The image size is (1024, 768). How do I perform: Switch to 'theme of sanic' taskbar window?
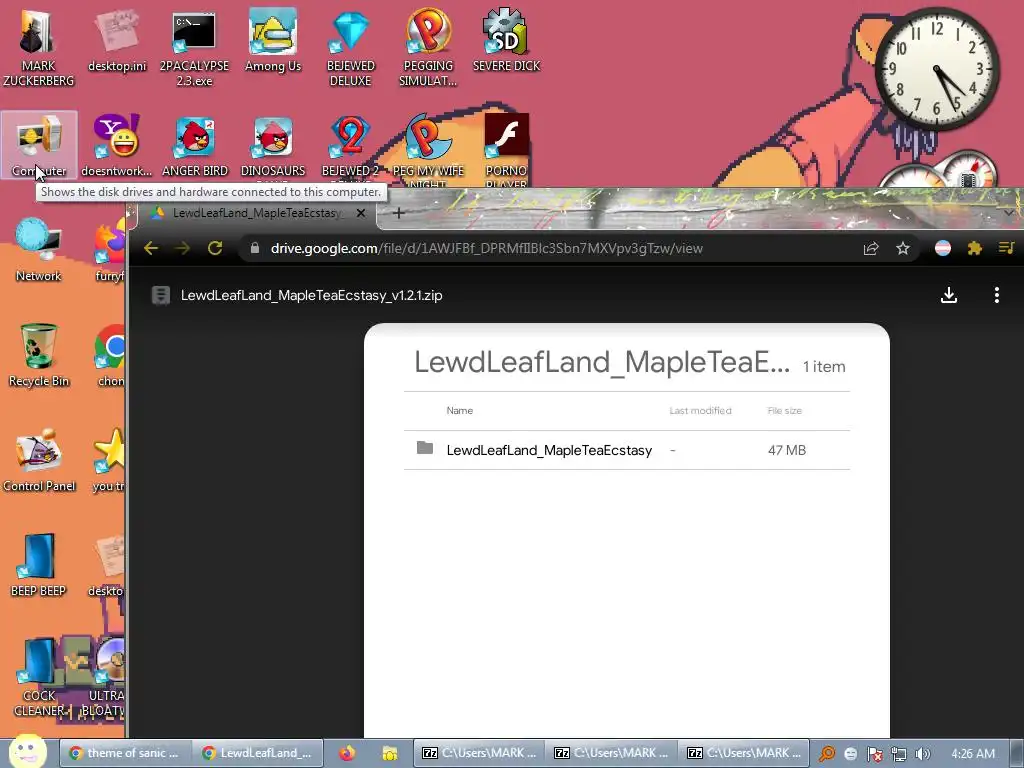point(125,753)
